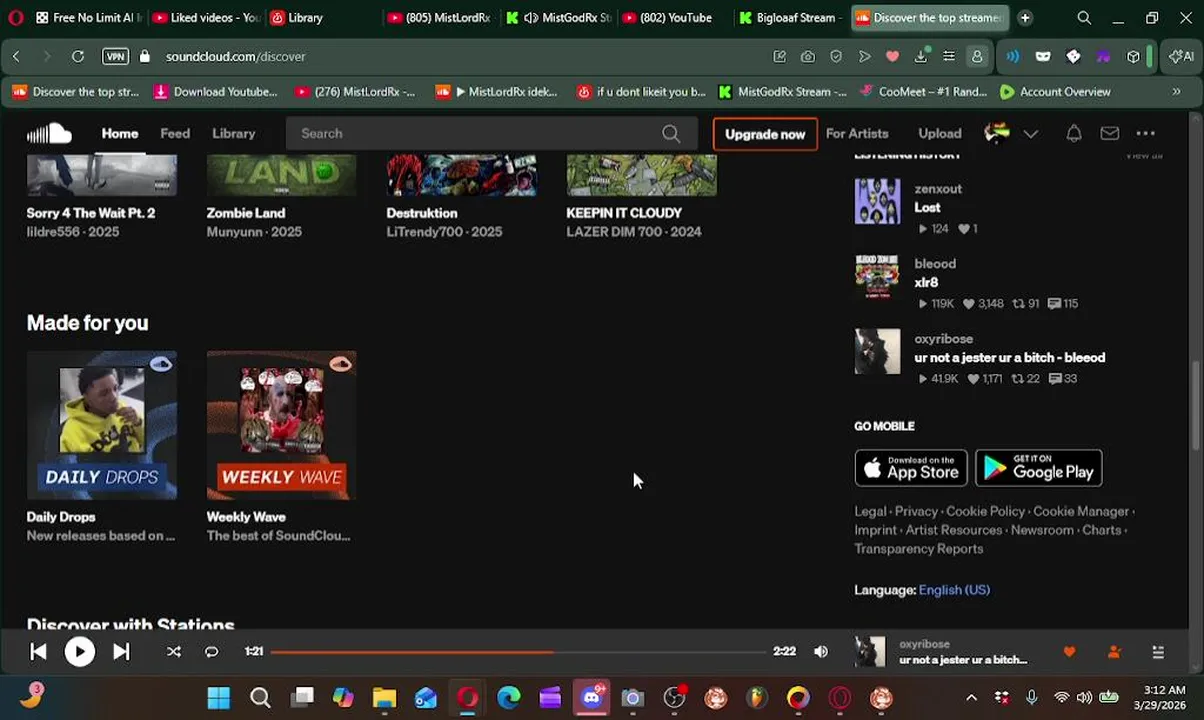1204x720 pixels.
Task: Reload the page in the browser
Action: pyautogui.click(x=78, y=57)
